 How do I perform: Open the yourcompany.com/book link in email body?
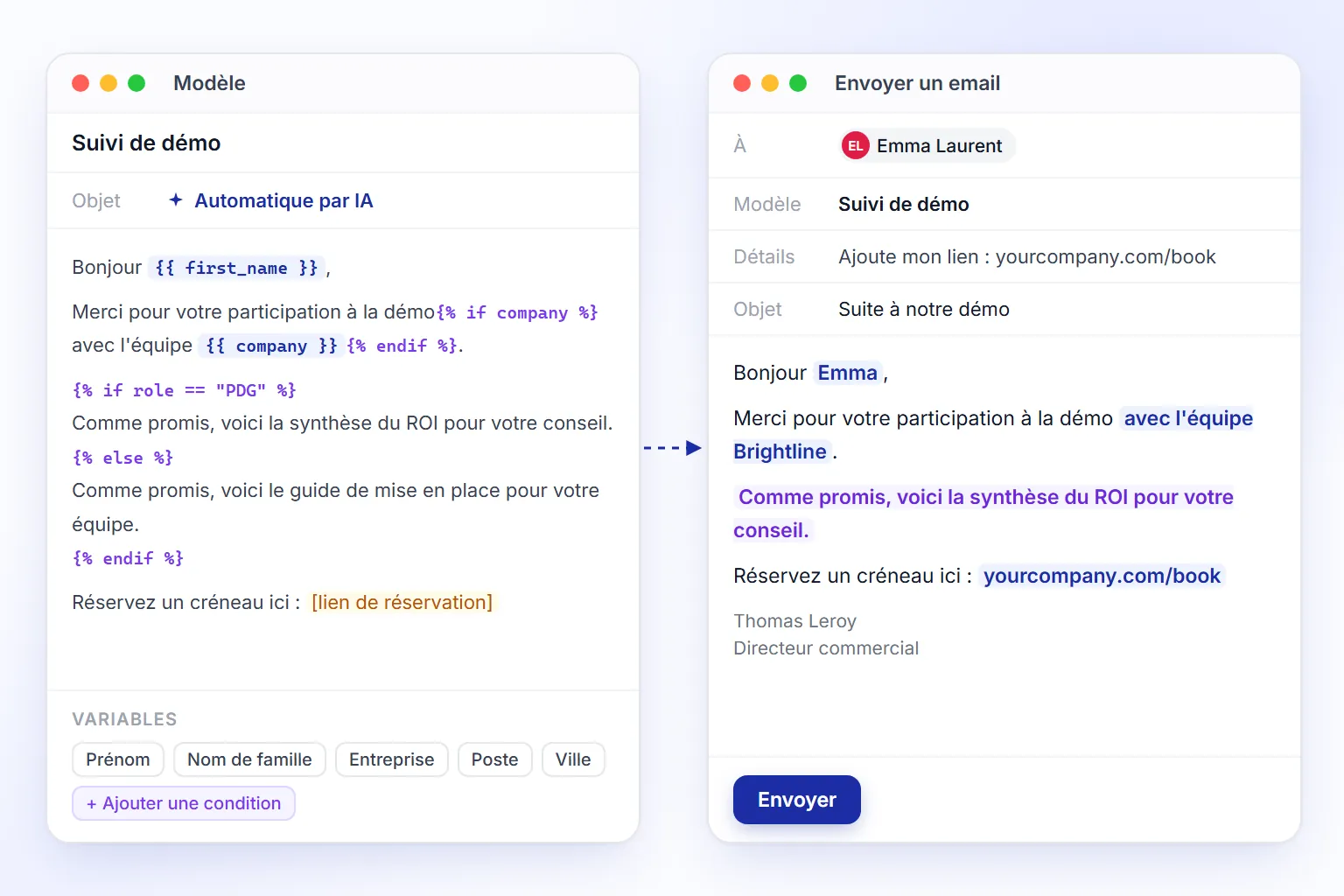1102,576
